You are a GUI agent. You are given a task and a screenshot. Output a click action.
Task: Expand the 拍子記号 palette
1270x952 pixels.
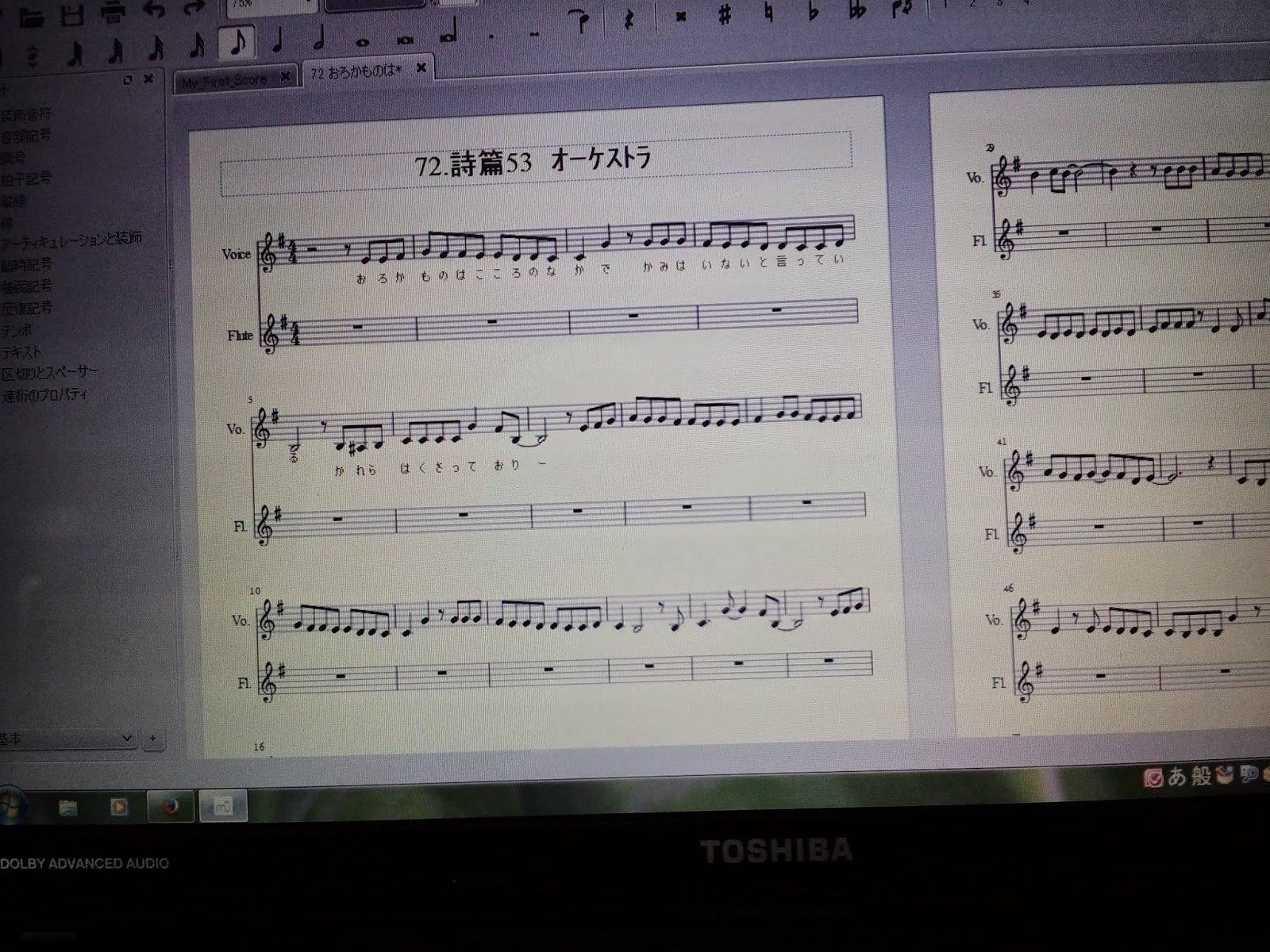pos(25,178)
